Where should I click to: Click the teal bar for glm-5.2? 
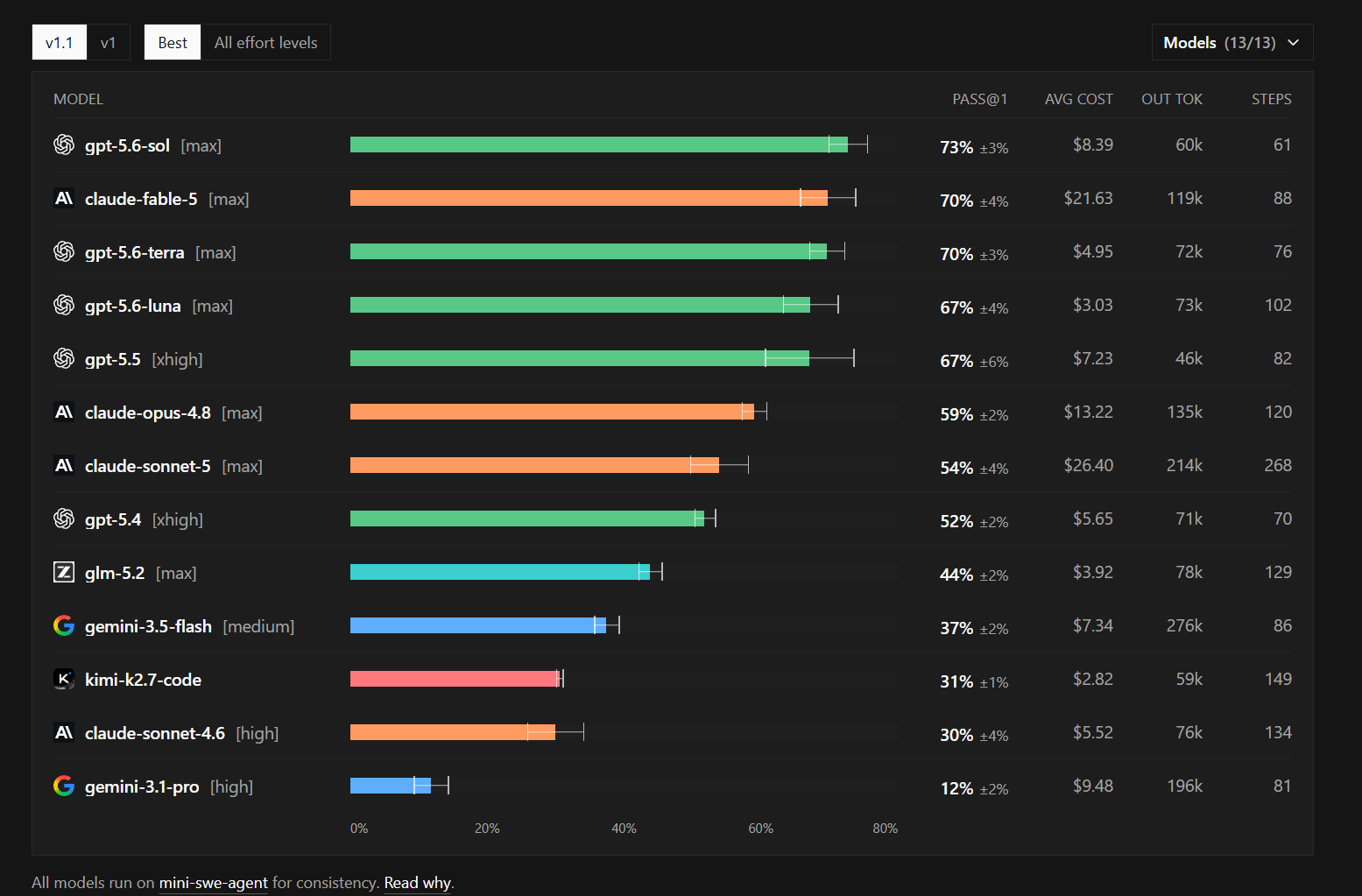pos(500,572)
